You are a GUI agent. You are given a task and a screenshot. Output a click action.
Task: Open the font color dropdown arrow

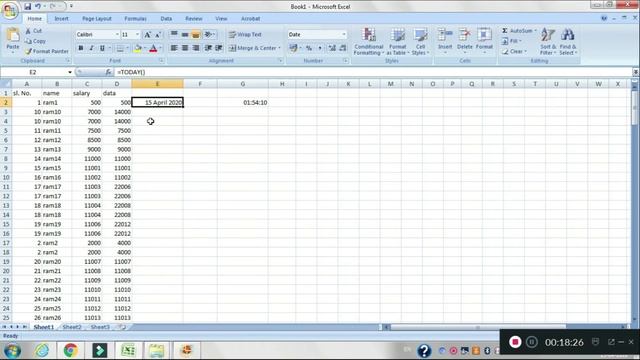click(x=160, y=48)
